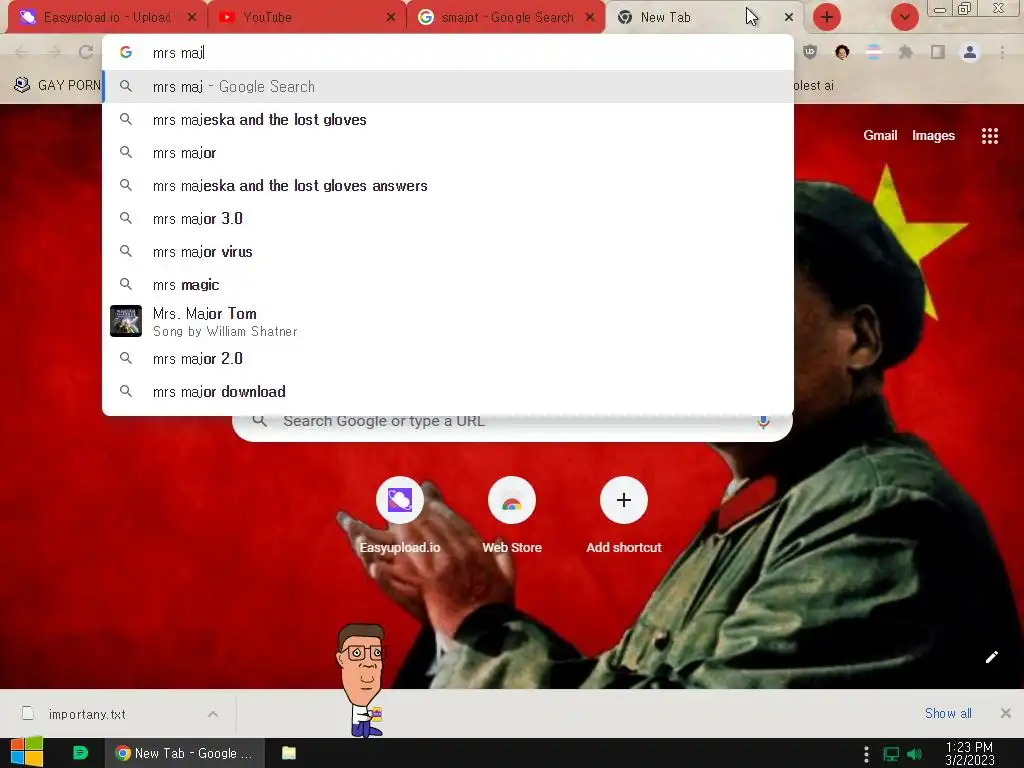Screen dimensions: 1024x768
Task: Click the striped flag extension icon
Action: coord(874,52)
